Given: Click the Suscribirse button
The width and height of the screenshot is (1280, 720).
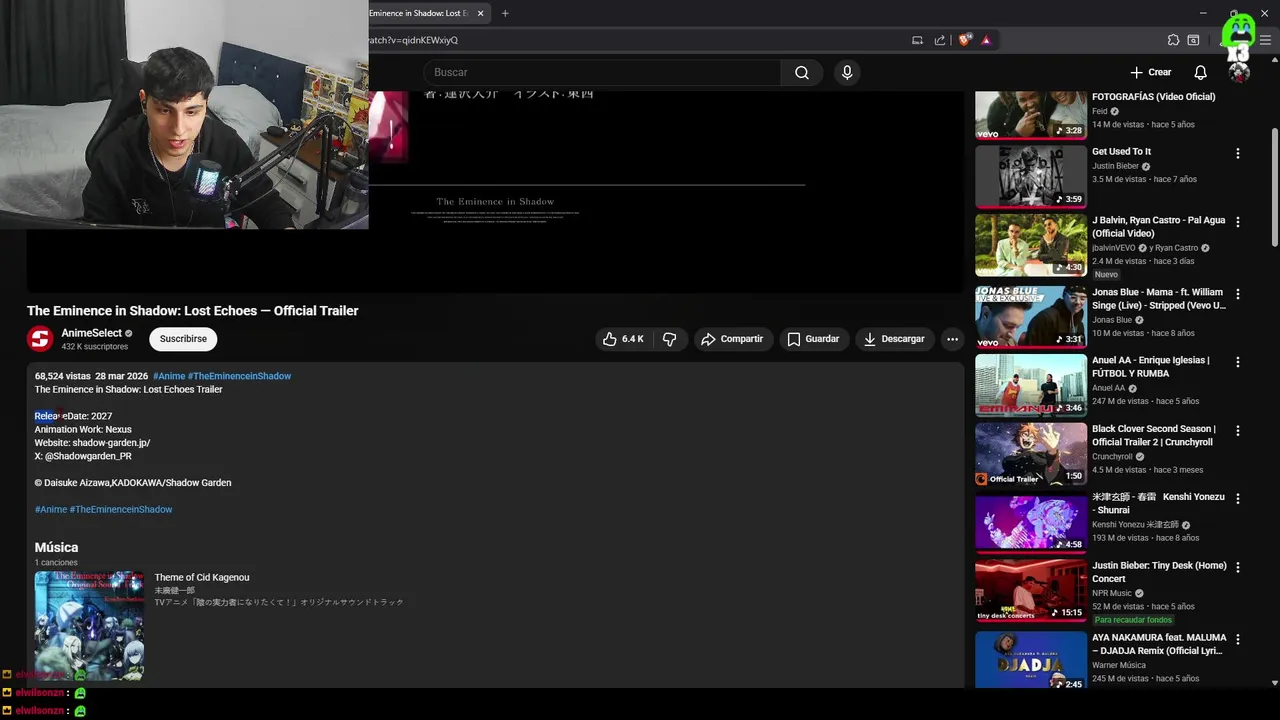Looking at the screenshot, I should point(183,339).
